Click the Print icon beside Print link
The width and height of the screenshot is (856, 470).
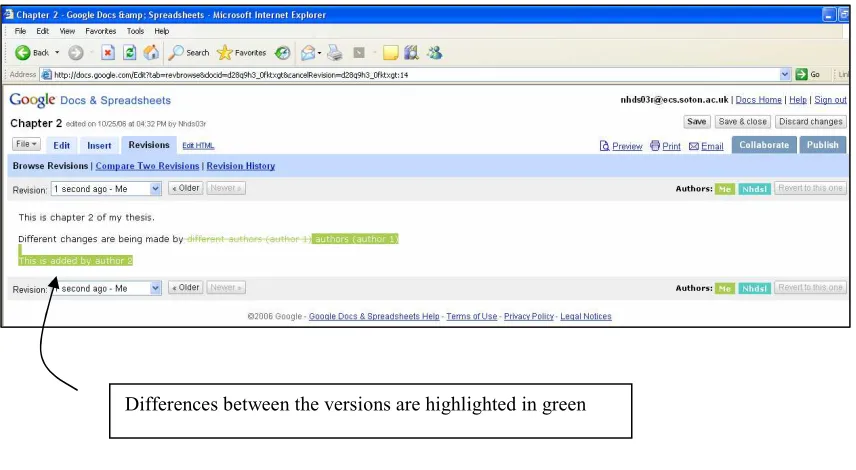[655, 146]
